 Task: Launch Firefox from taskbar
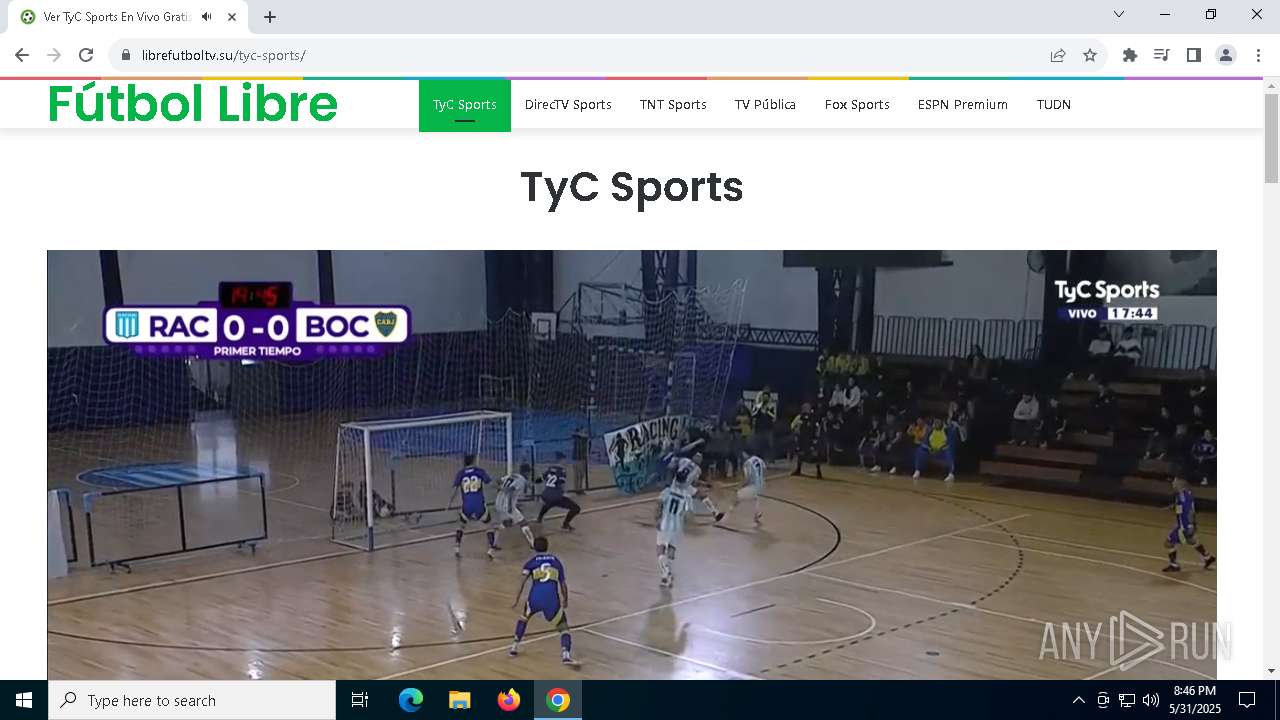click(509, 700)
